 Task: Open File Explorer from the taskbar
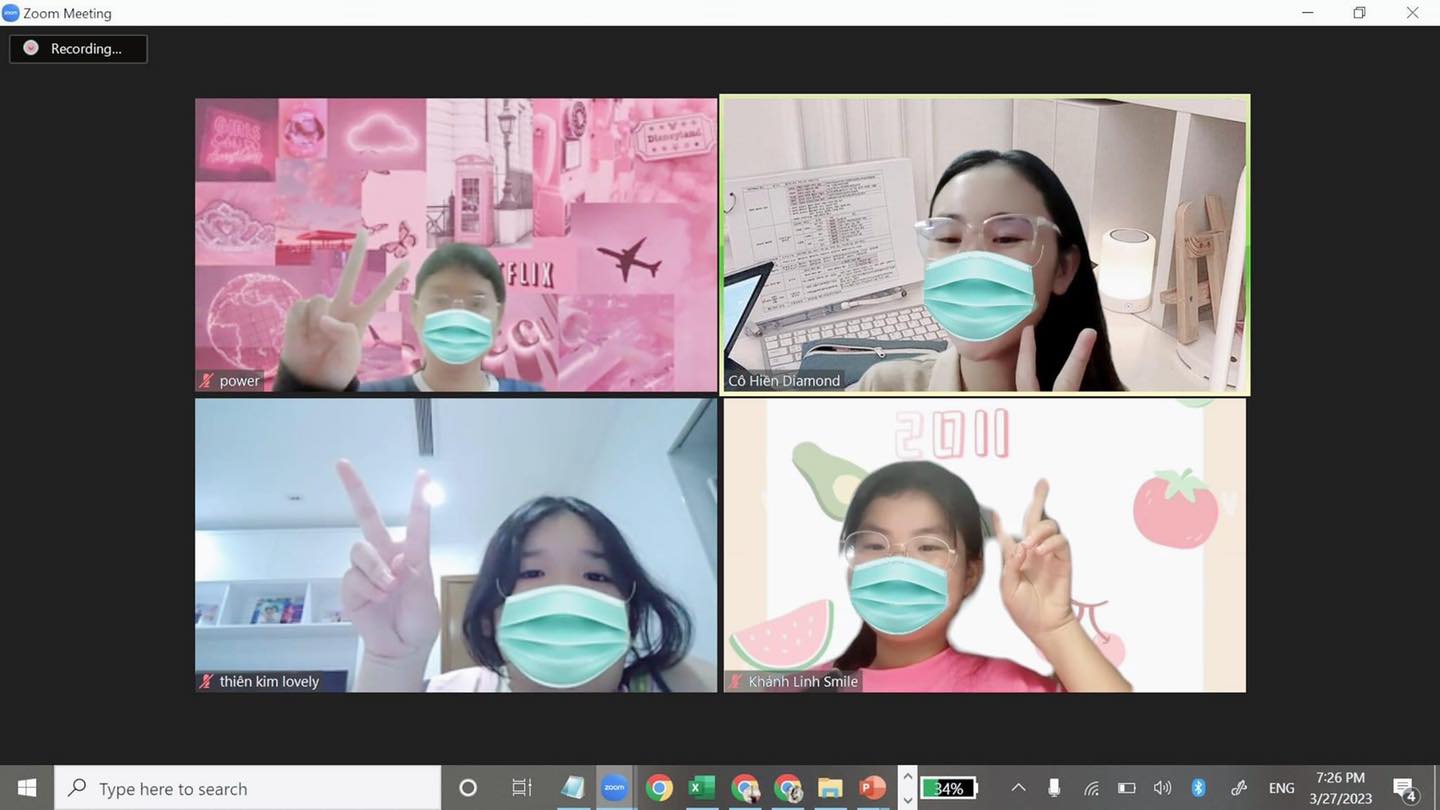[x=830, y=788]
